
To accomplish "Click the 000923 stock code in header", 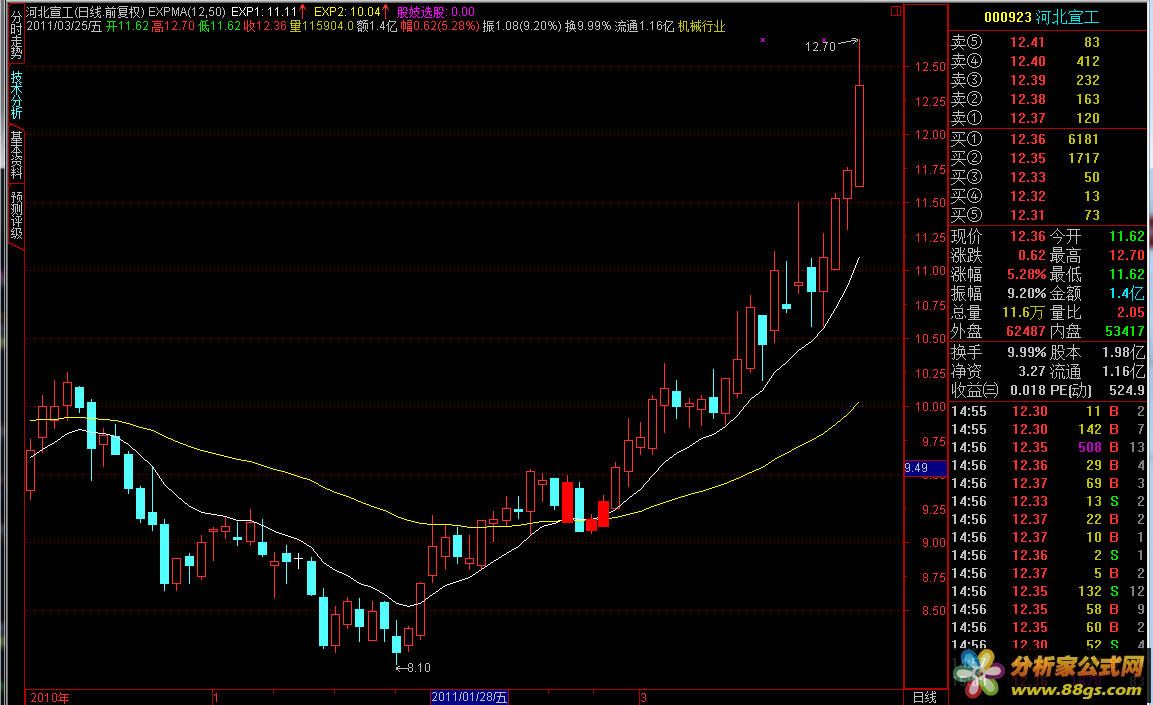I will point(1007,17).
